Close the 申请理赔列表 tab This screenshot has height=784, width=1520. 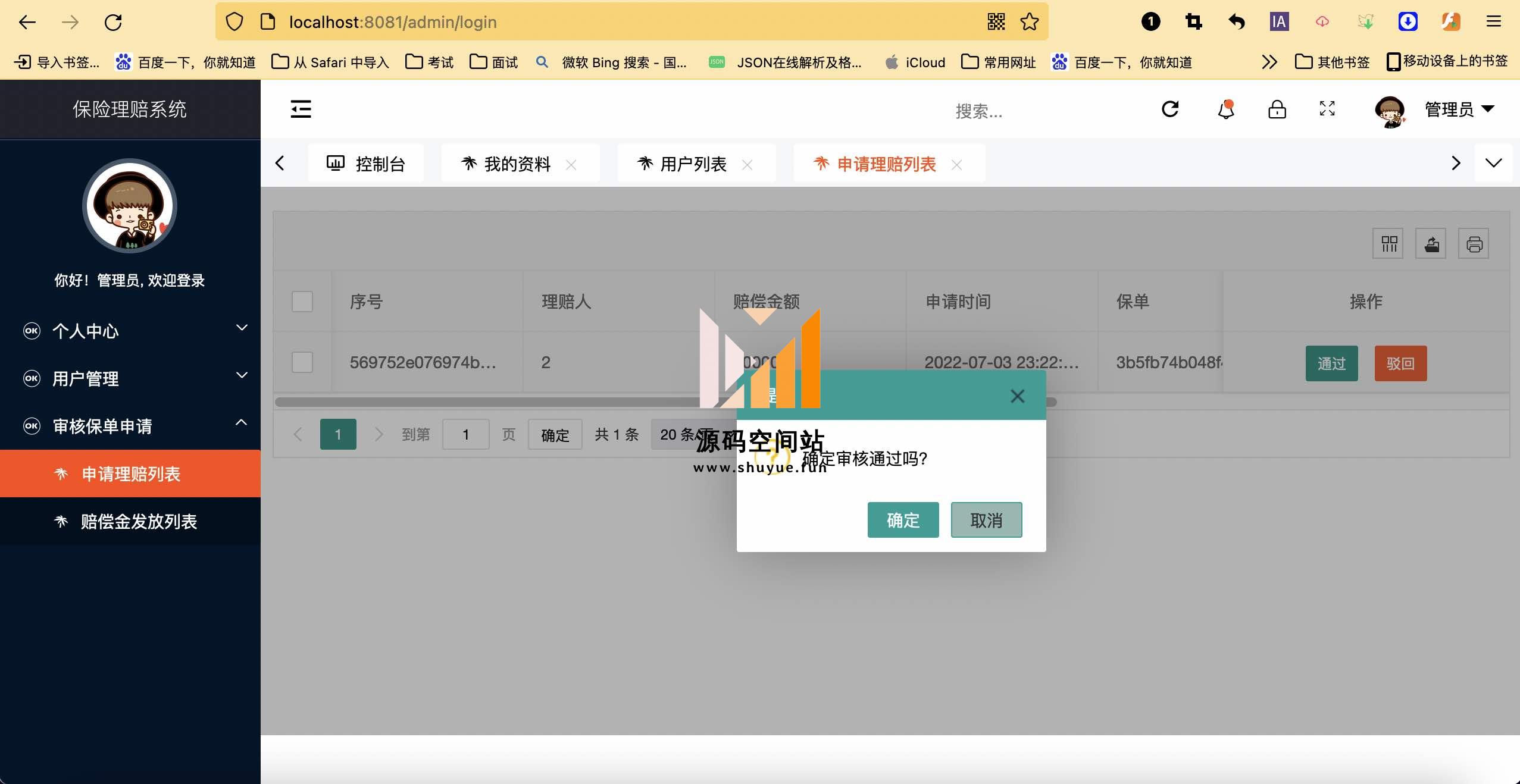pos(956,165)
